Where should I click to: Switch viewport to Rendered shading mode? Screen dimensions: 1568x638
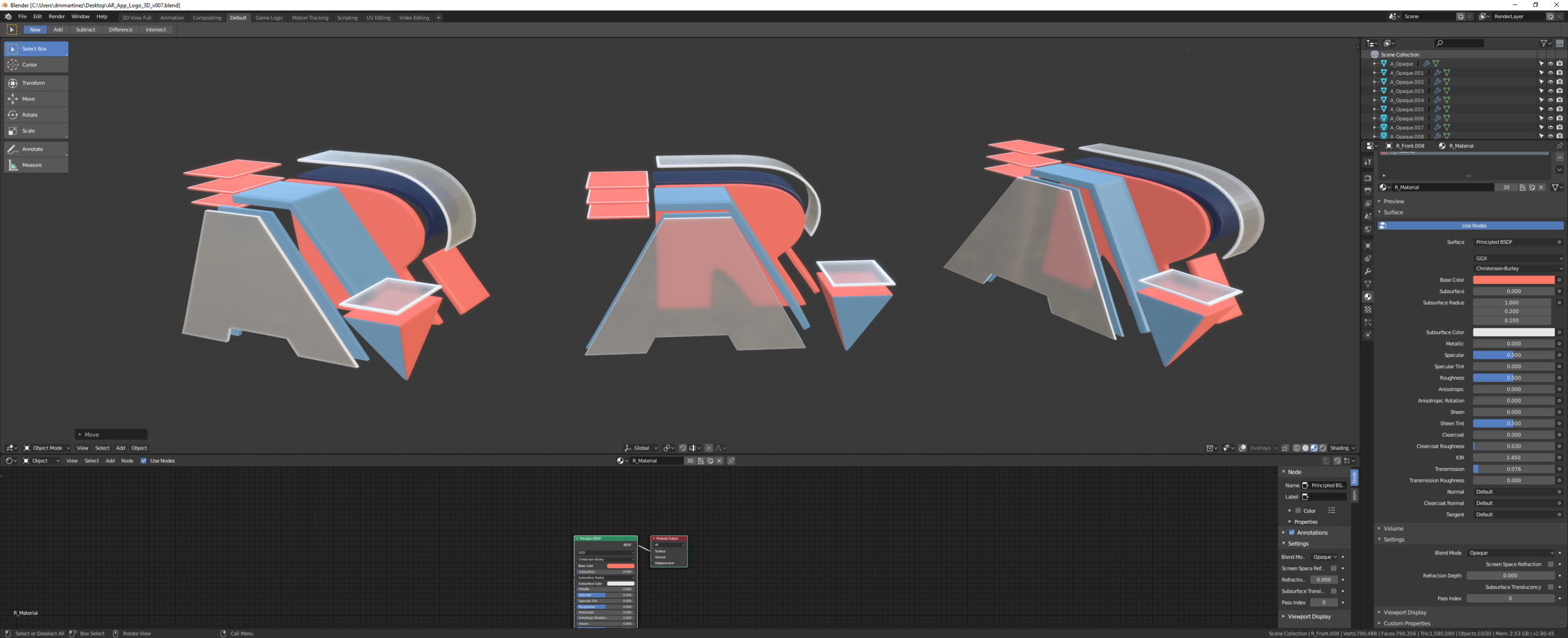tap(1323, 447)
